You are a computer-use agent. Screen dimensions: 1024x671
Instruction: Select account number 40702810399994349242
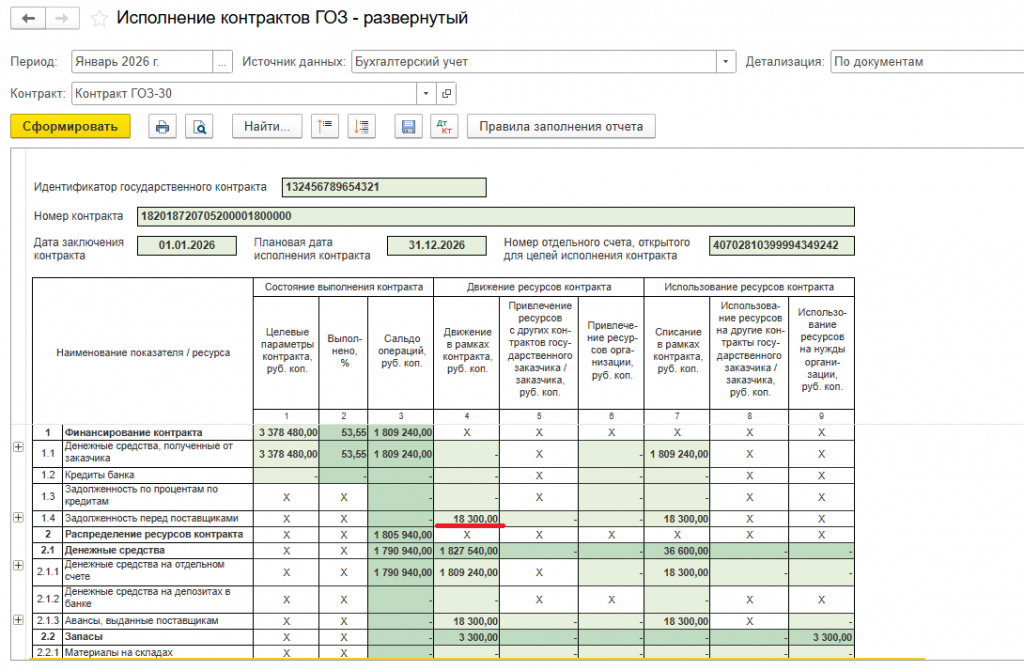tap(782, 246)
